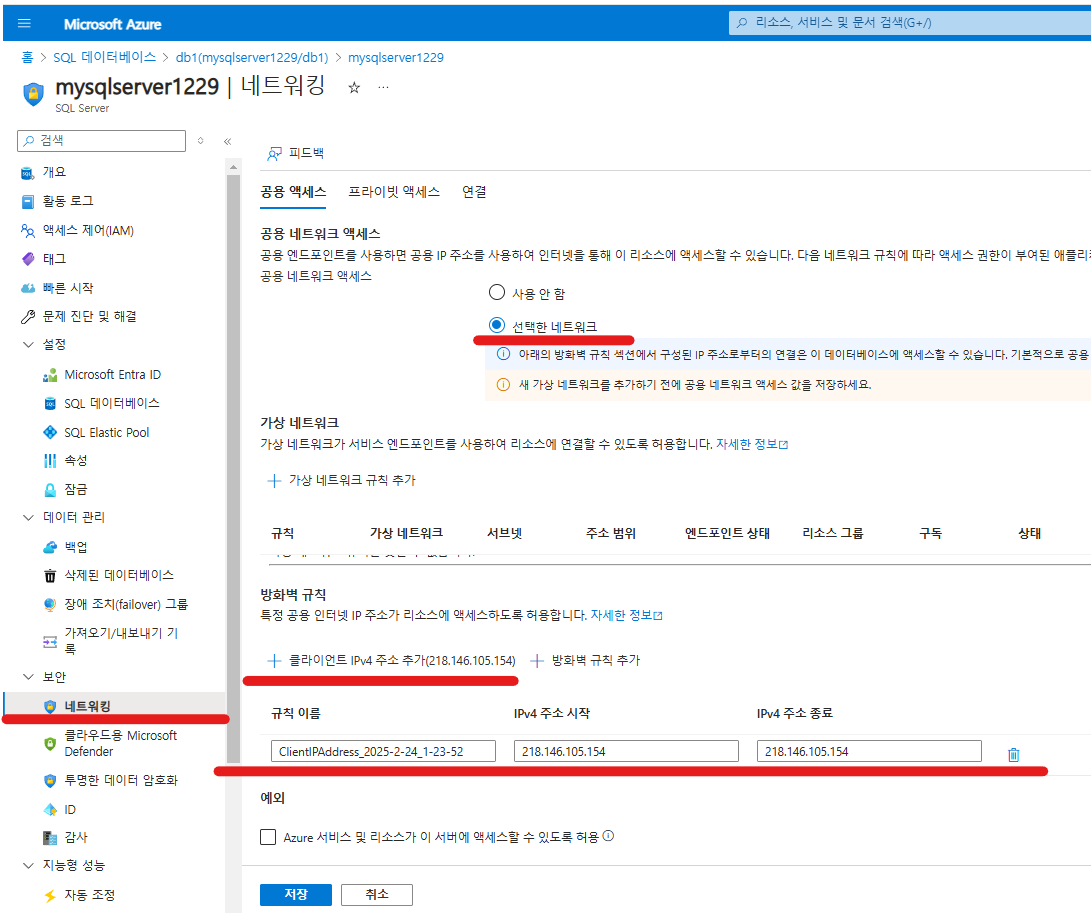The image size is (1091, 913).
Task: Click the 백업 backup icon
Action: [x=50, y=547]
